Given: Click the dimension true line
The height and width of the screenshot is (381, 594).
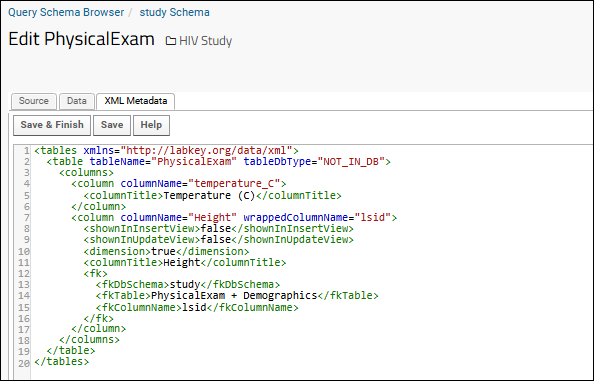Looking at the screenshot, I should [x=166, y=251].
